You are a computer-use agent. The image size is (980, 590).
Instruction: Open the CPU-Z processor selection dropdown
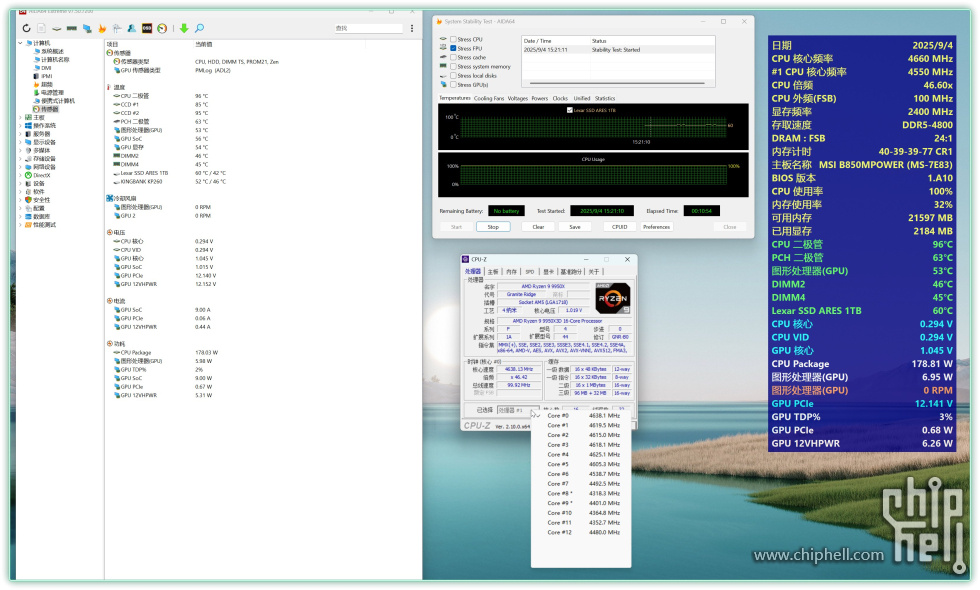click(518, 410)
